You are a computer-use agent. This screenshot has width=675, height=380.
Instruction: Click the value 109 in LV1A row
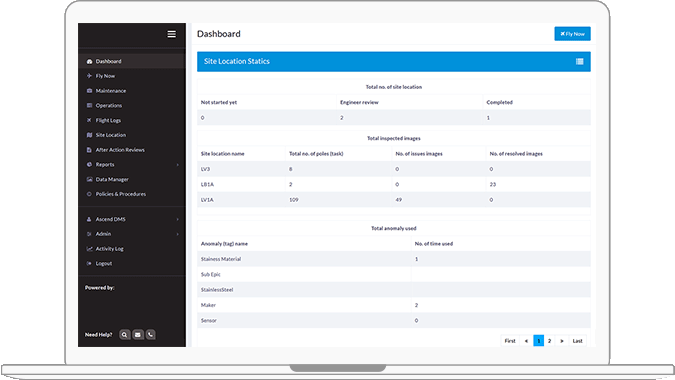[x=294, y=200]
